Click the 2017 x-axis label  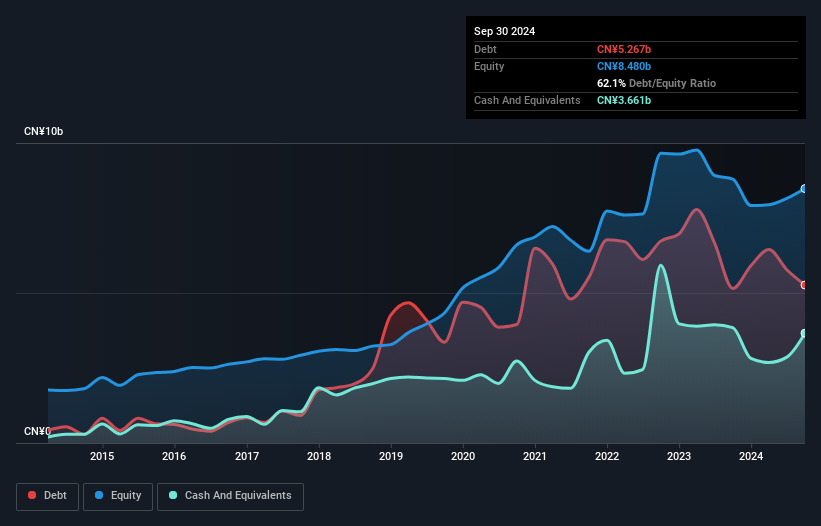[x=247, y=456]
